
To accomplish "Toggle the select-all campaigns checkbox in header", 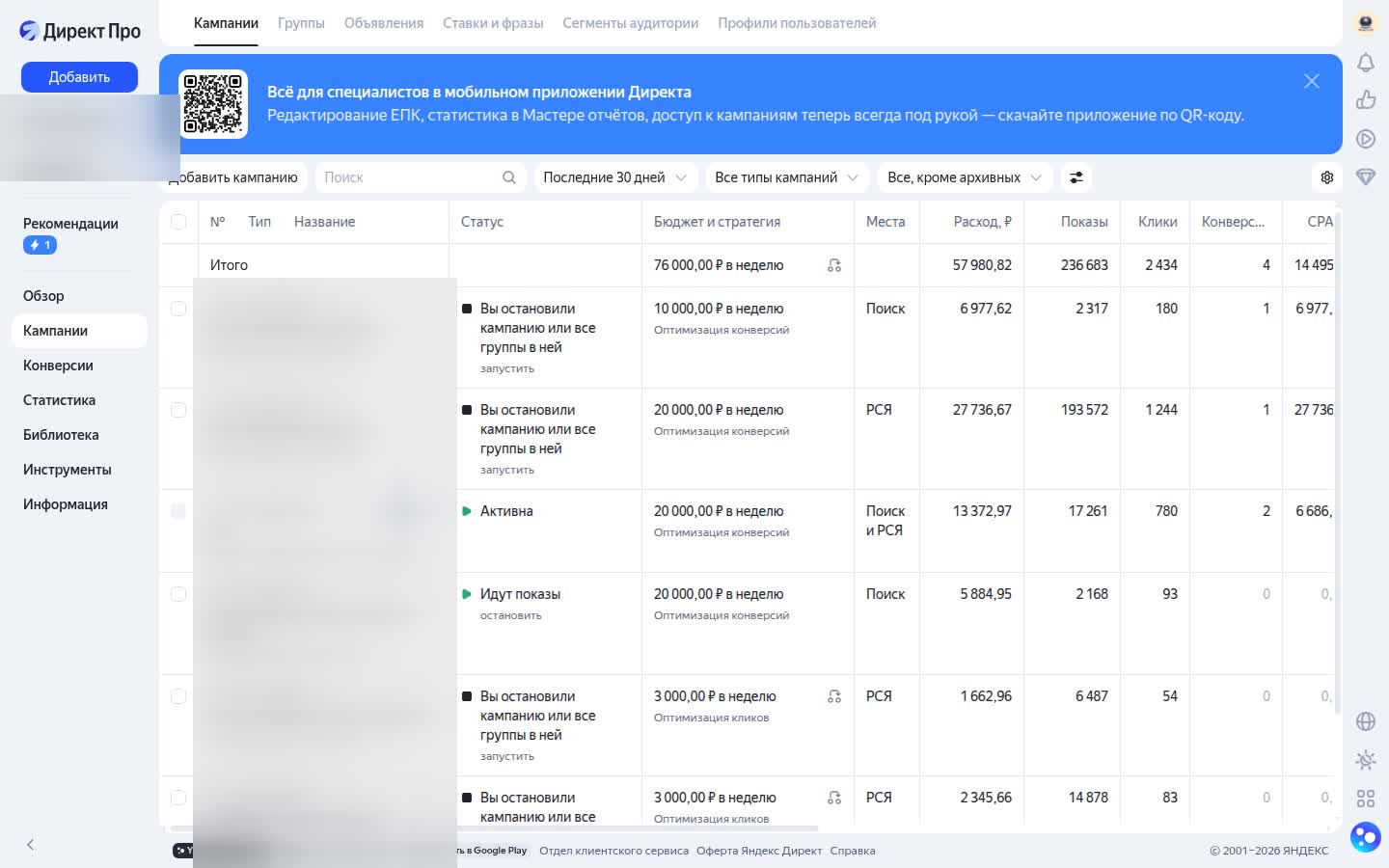I will coord(178,222).
